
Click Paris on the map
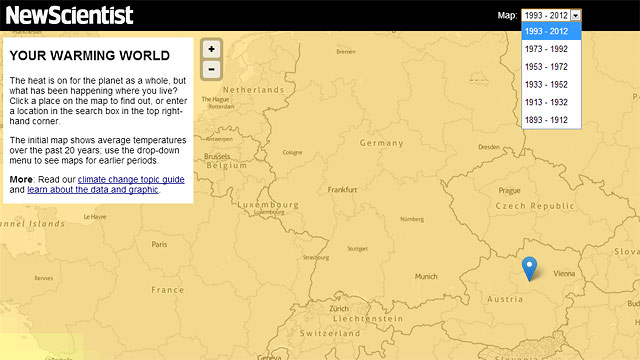(x=159, y=244)
